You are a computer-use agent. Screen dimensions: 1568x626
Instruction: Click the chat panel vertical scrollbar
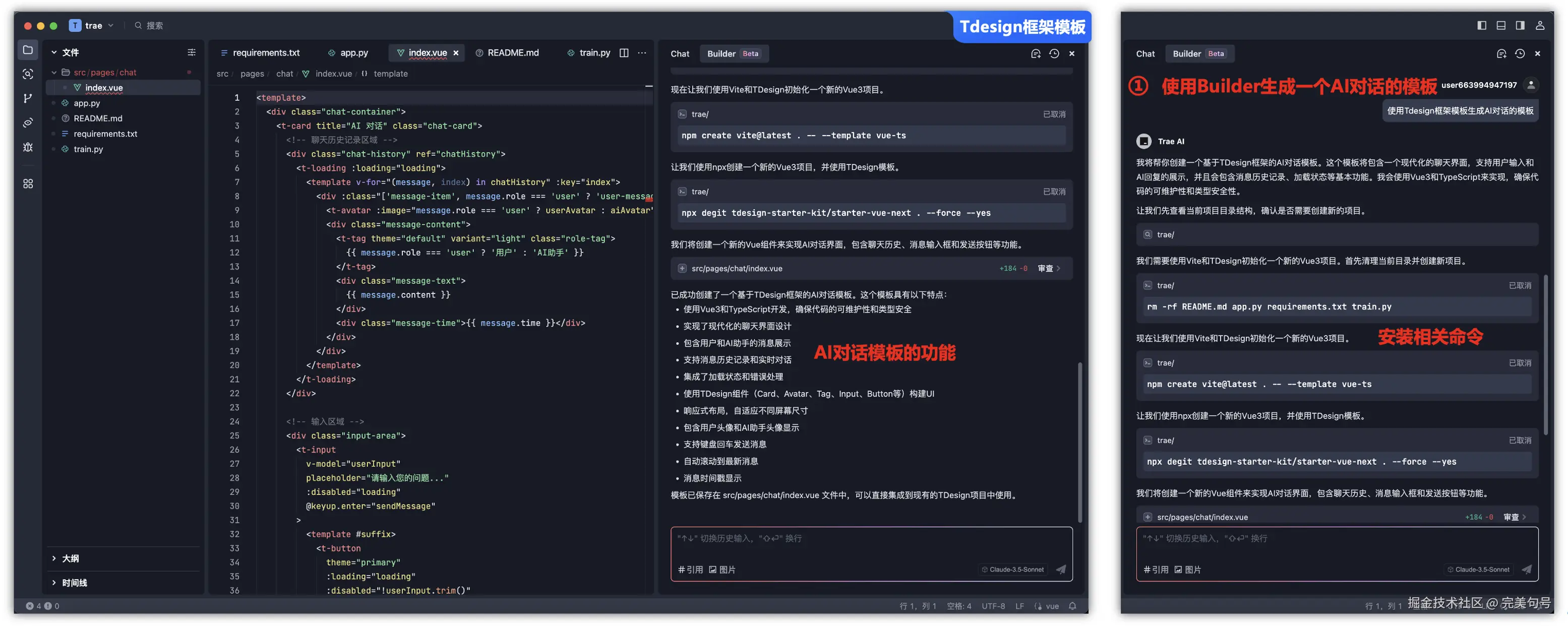coord(1080,441)
